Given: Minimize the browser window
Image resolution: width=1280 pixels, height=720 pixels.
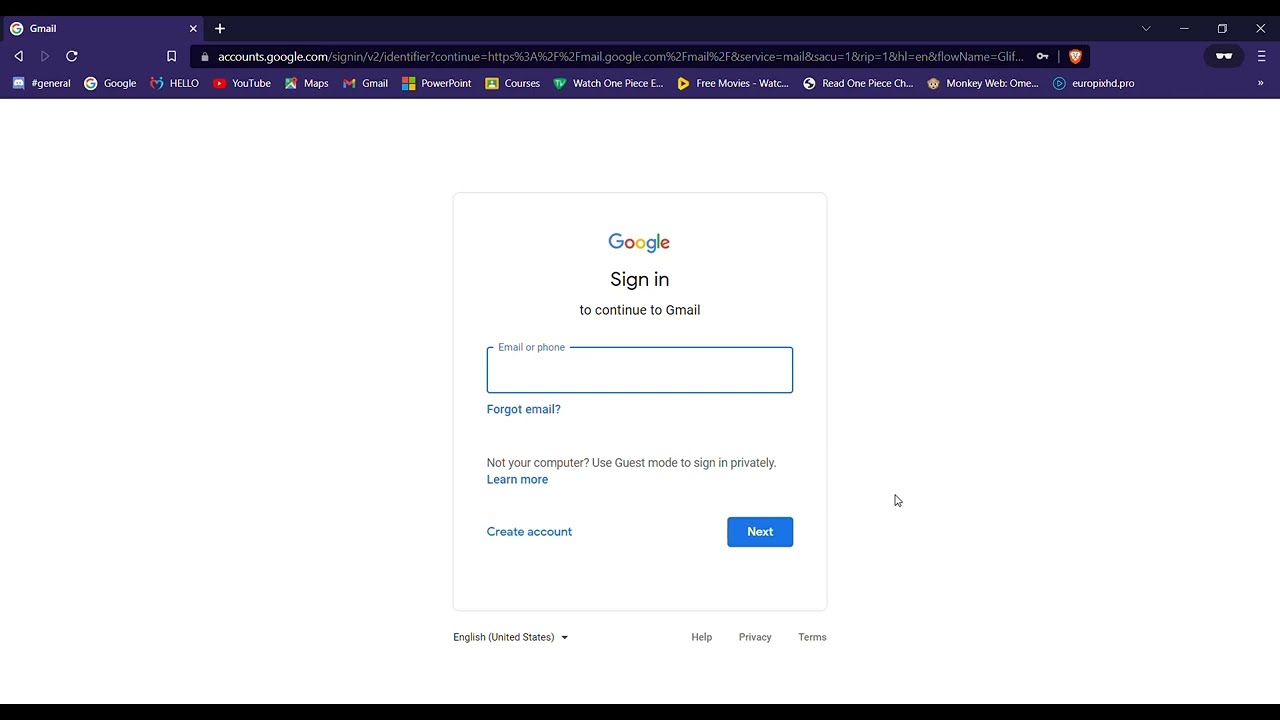Looking at the screenshot, I should click(1184, 29).
